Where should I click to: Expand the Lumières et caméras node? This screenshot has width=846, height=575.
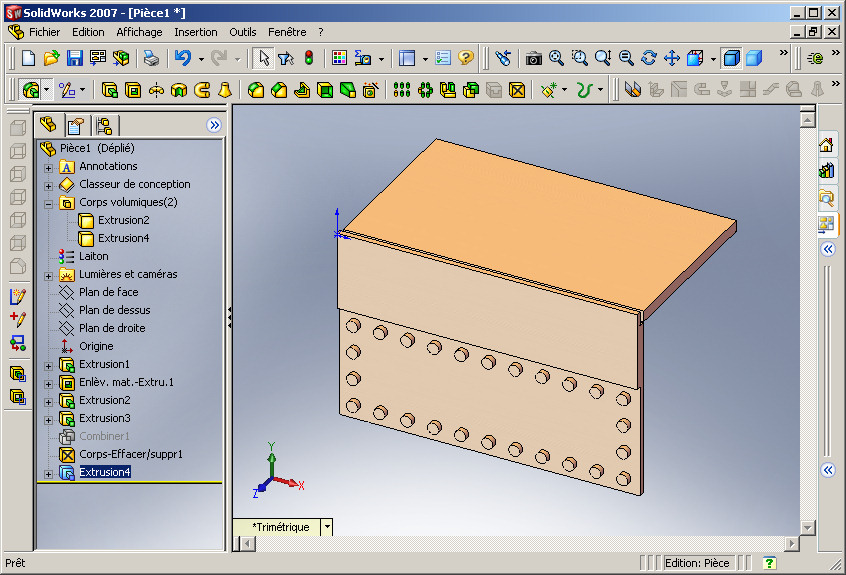48,276
